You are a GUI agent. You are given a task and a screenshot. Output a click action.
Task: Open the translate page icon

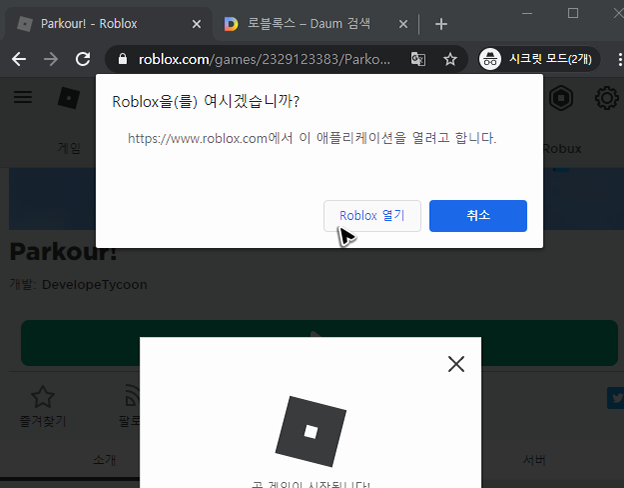click(418, 59)
